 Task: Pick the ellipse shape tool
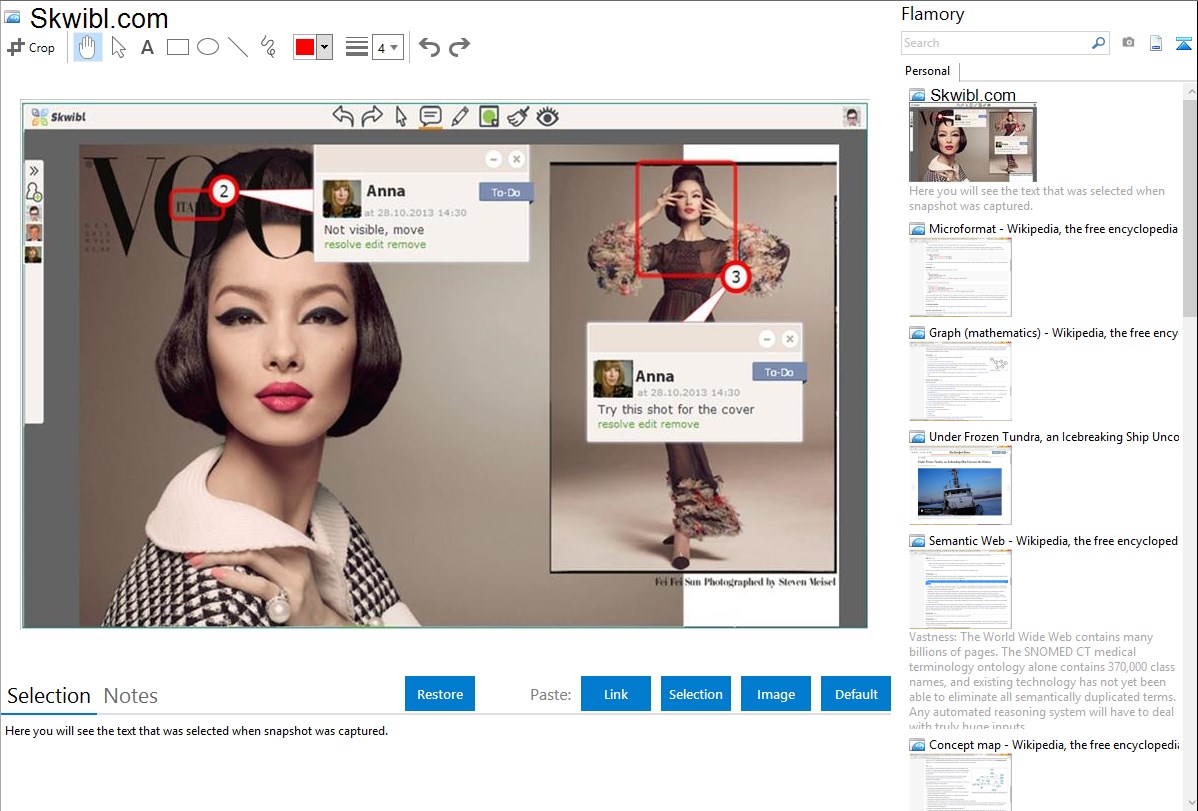[x=208, y=47]
